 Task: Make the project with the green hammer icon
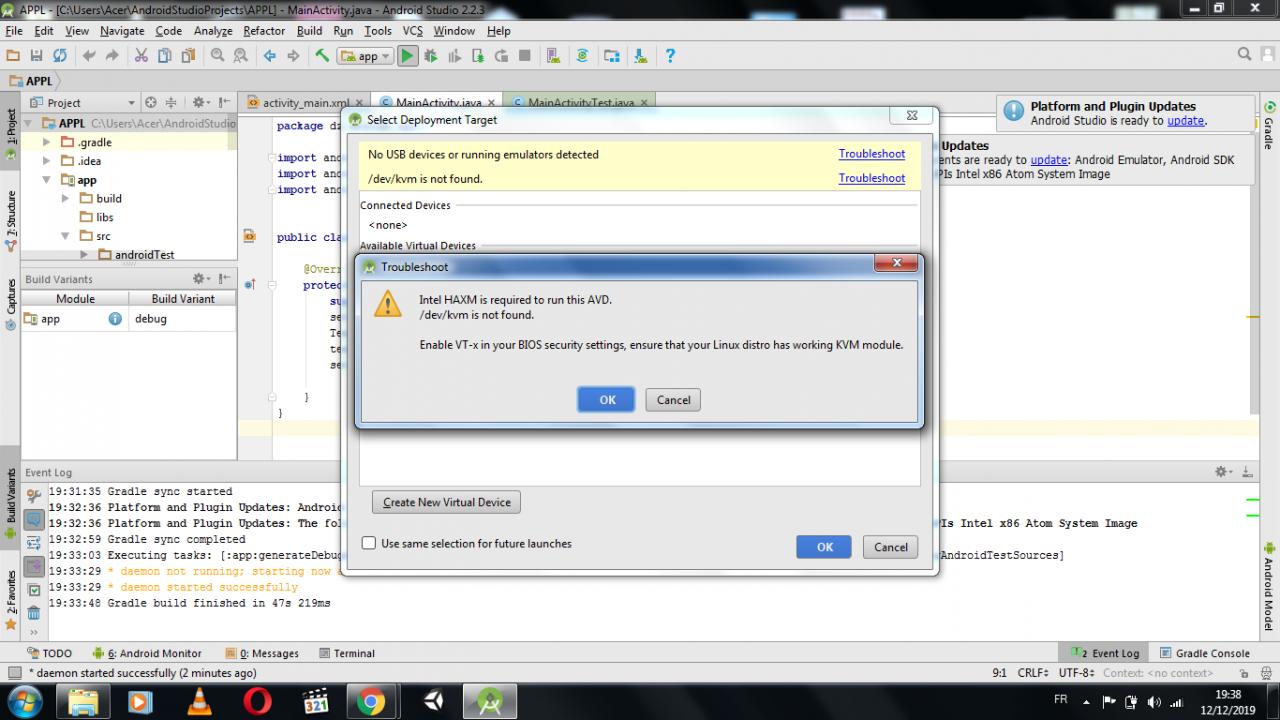[322, 56]
